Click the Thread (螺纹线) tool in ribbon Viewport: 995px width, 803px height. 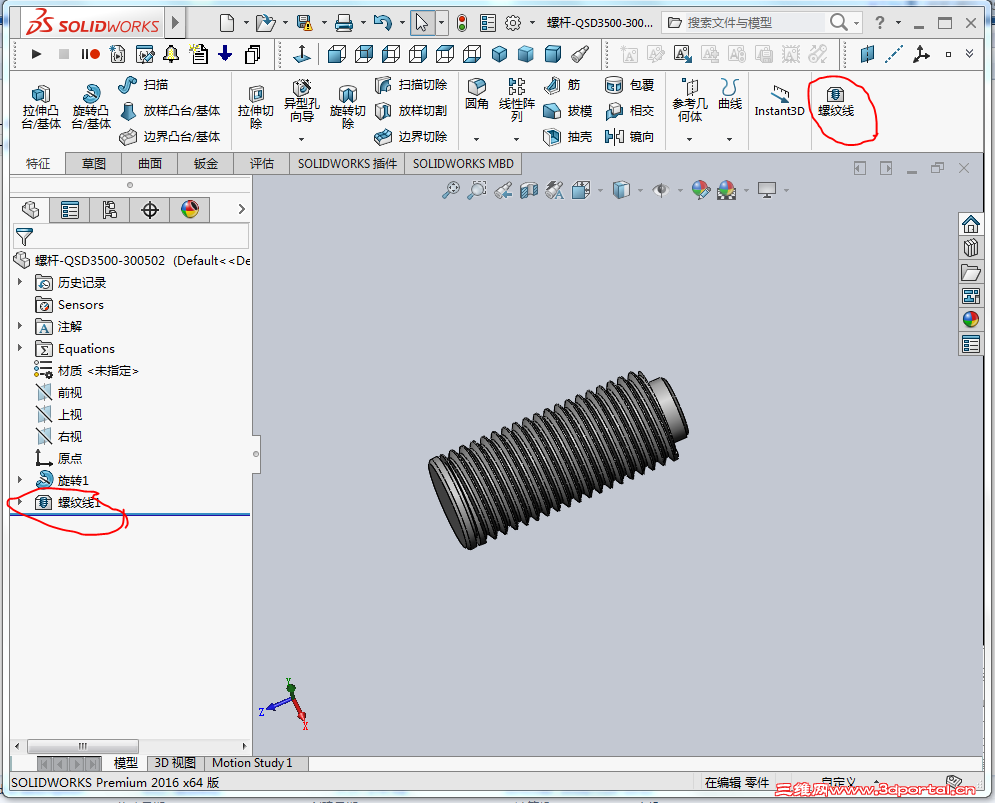836,102
